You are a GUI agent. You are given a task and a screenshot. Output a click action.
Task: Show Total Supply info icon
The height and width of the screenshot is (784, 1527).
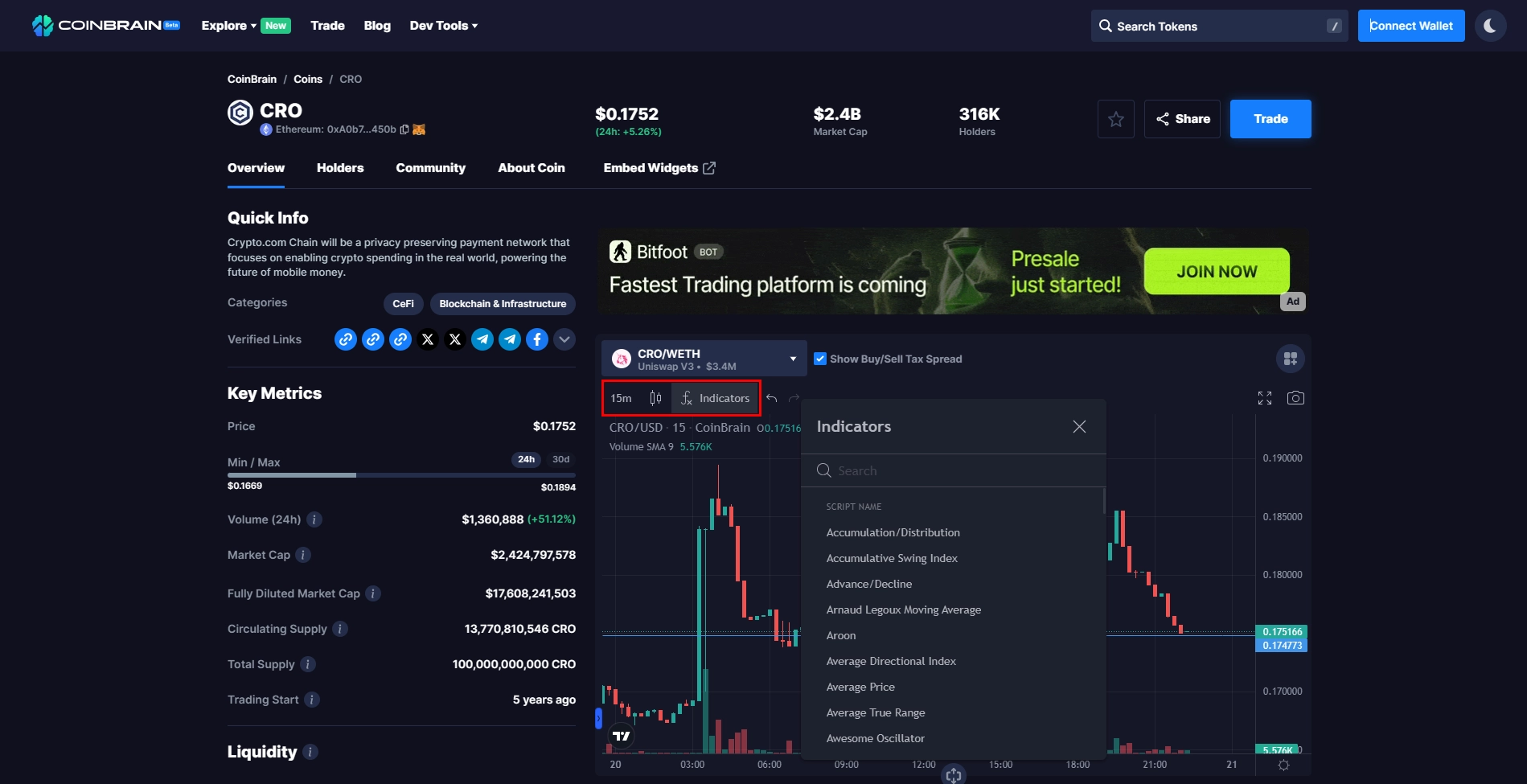pos(308,664)
